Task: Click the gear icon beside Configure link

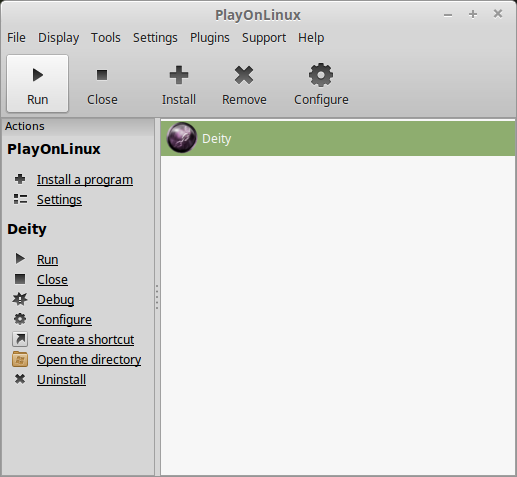Action: click(20, 319)
